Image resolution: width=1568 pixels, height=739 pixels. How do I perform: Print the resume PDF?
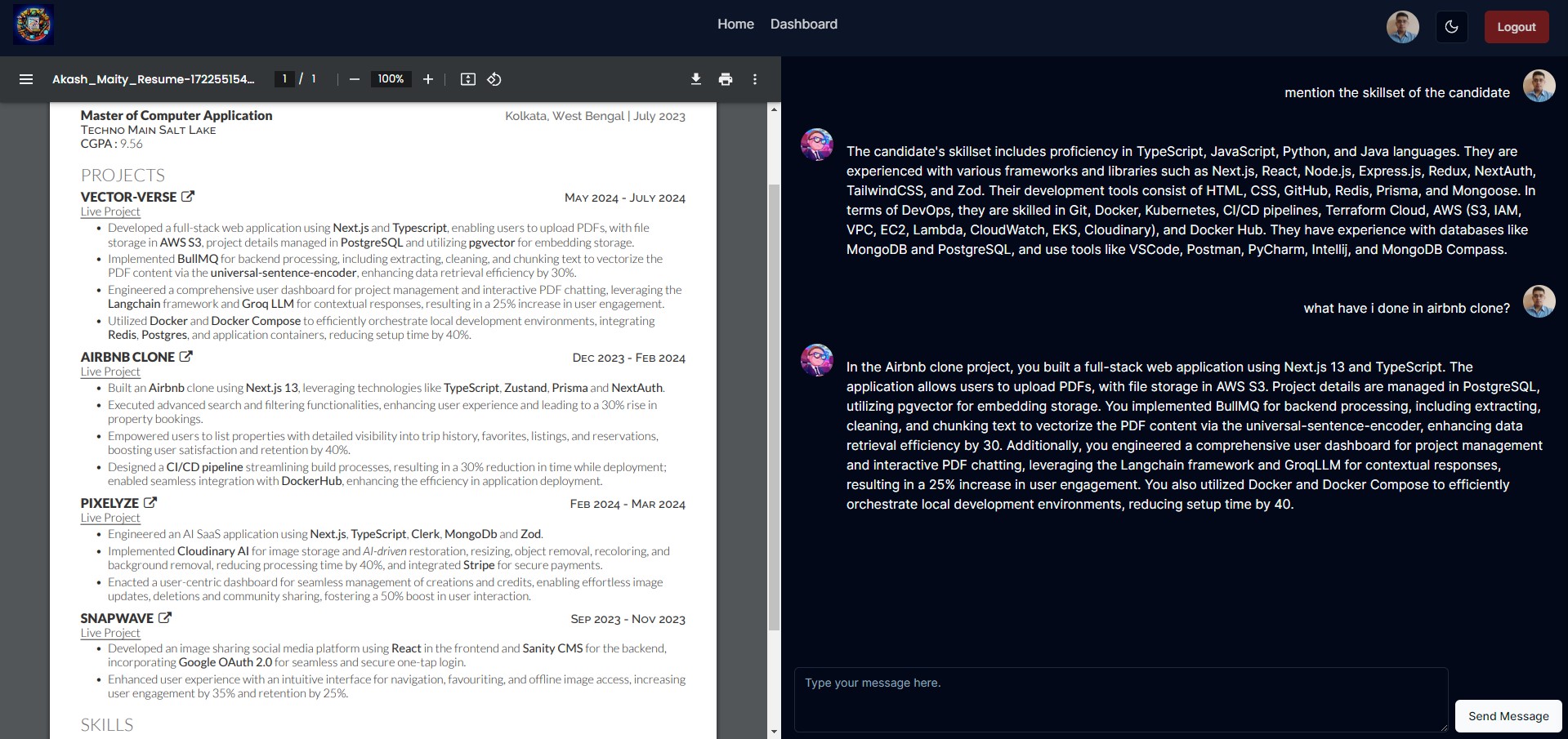coord(726,79)
